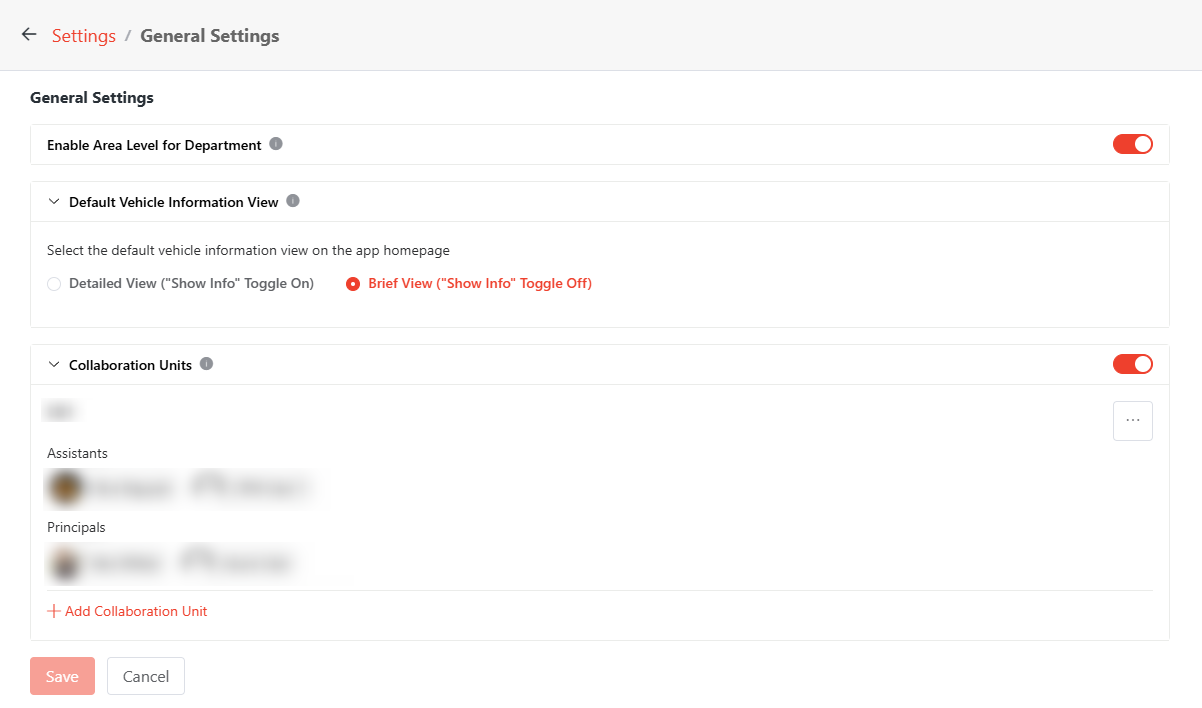Click info icon beside Collaboration Units
This screenshot has height=708, width=1202.
[206, 364]
